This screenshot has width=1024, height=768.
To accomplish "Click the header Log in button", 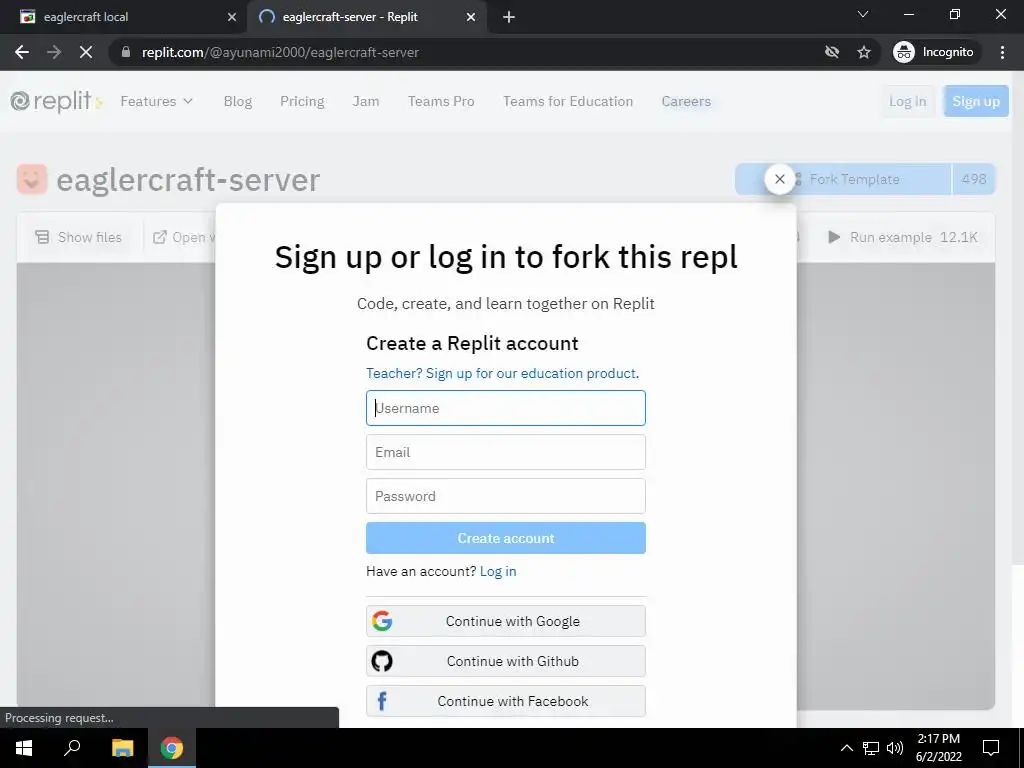I will [907, 101].
